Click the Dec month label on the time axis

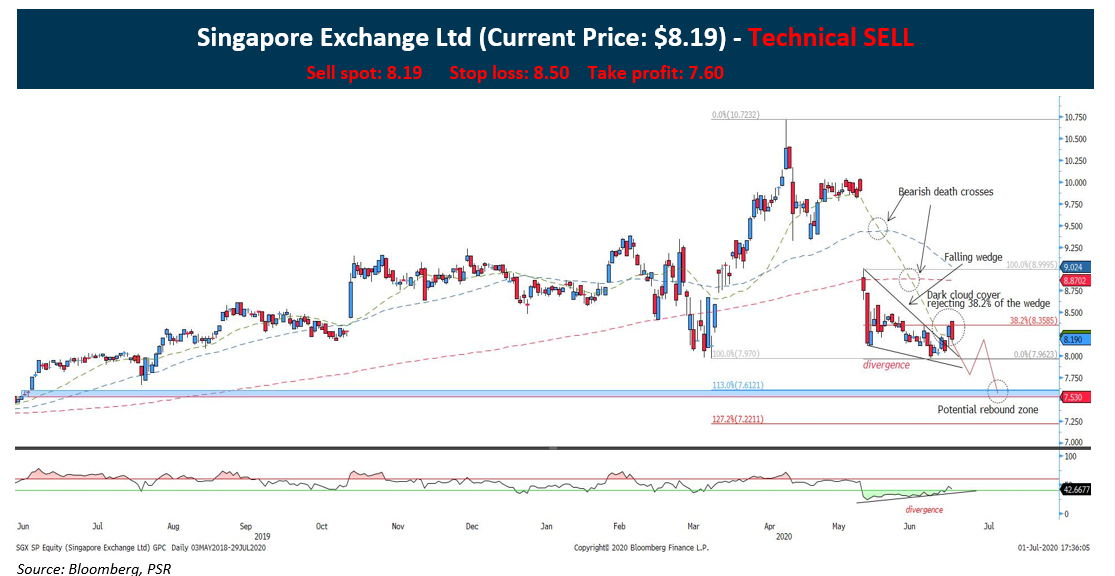[x=471, y=527]
